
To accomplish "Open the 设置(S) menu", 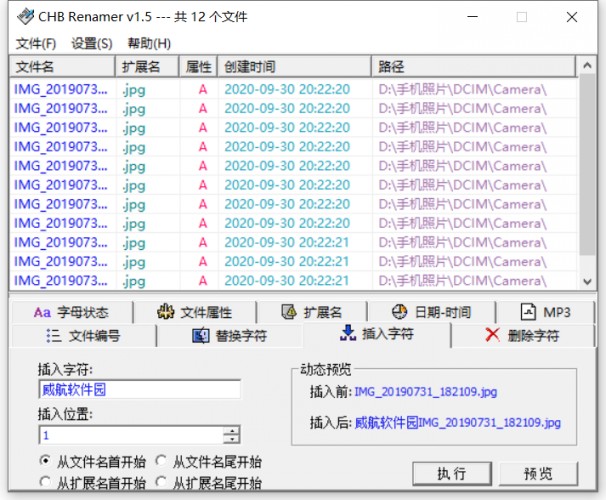I will (x=92, y=43).
